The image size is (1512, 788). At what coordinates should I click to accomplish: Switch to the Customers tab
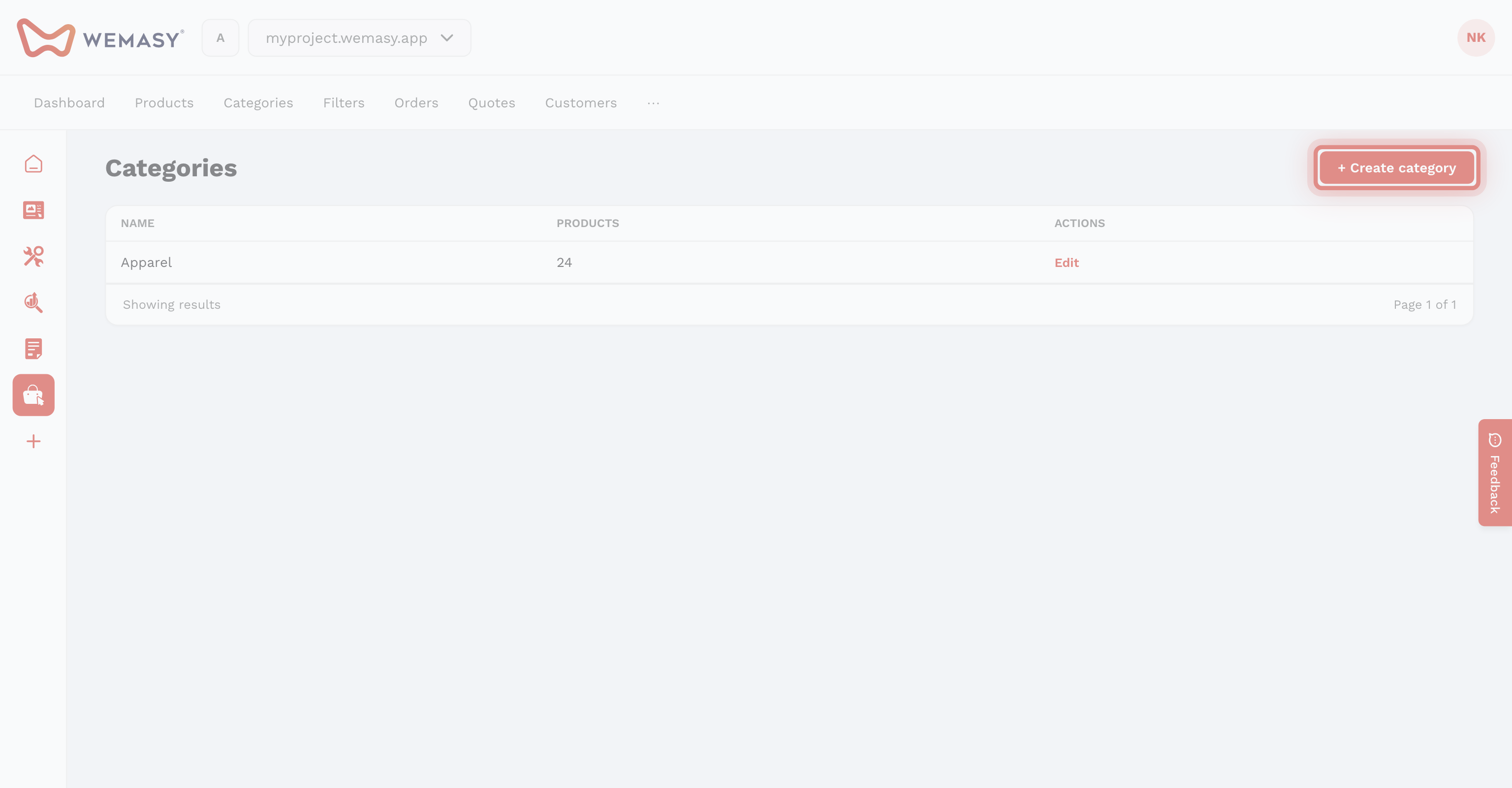(x=580, y=103)
